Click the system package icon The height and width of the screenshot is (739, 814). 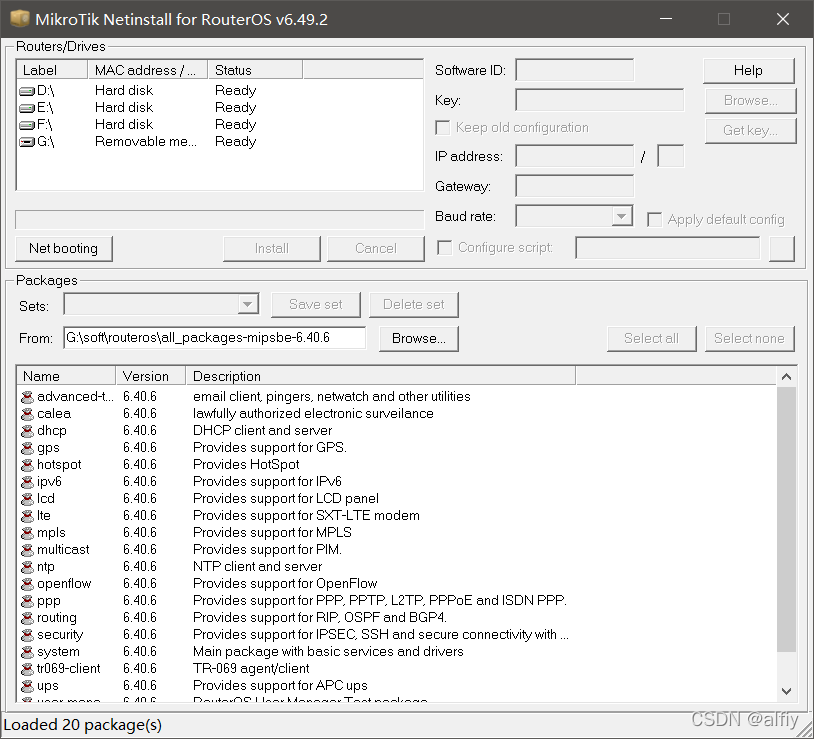click(27, 652)
